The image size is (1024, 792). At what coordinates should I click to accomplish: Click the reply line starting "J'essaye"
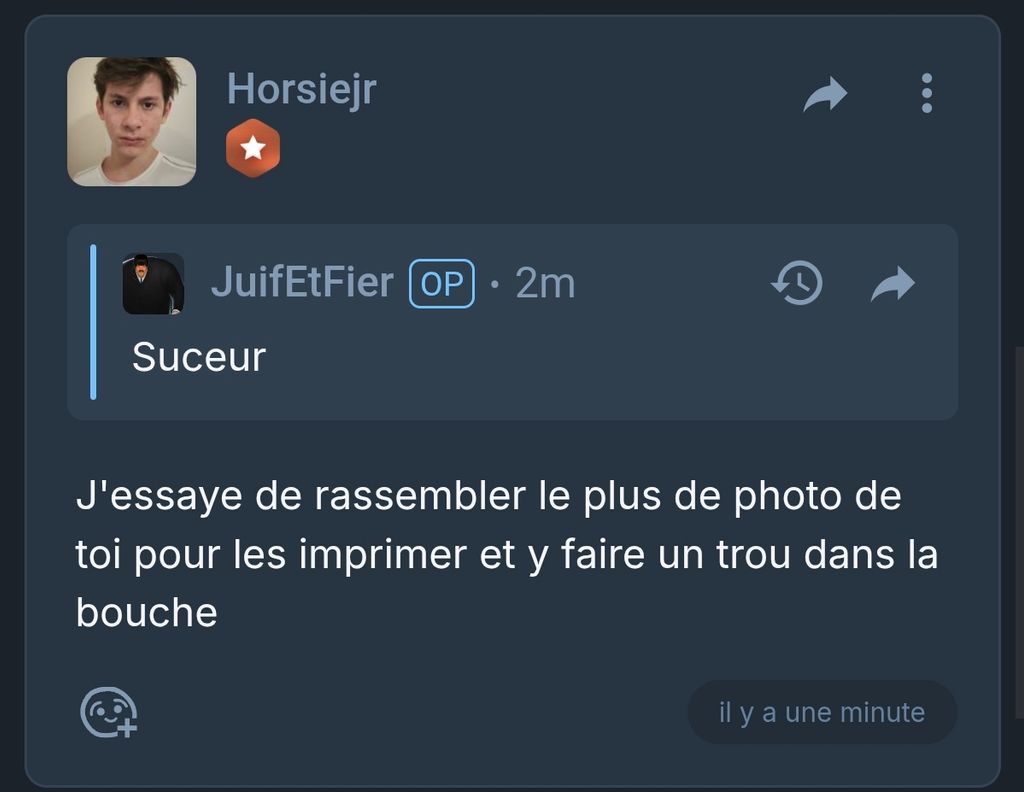[x=488, y=496]
